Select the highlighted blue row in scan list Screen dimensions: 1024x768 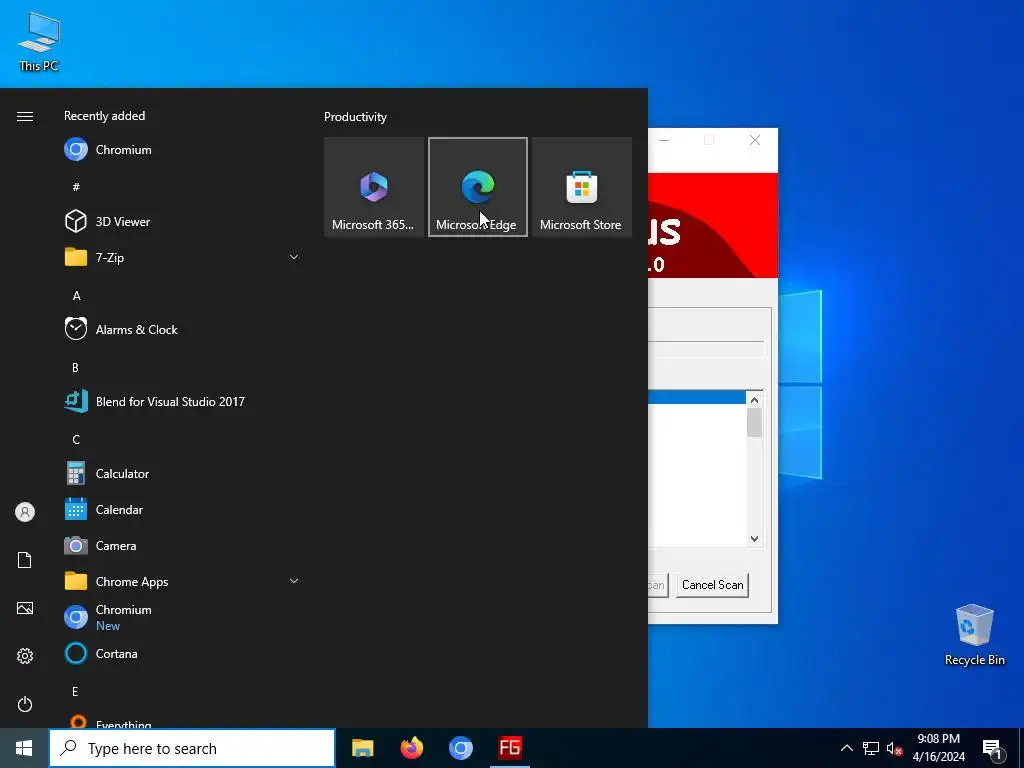(696, 398)
